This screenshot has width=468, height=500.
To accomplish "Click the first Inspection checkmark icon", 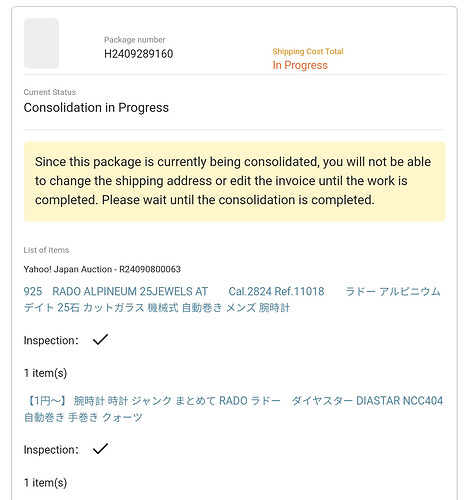I will (x=100, y=340).
